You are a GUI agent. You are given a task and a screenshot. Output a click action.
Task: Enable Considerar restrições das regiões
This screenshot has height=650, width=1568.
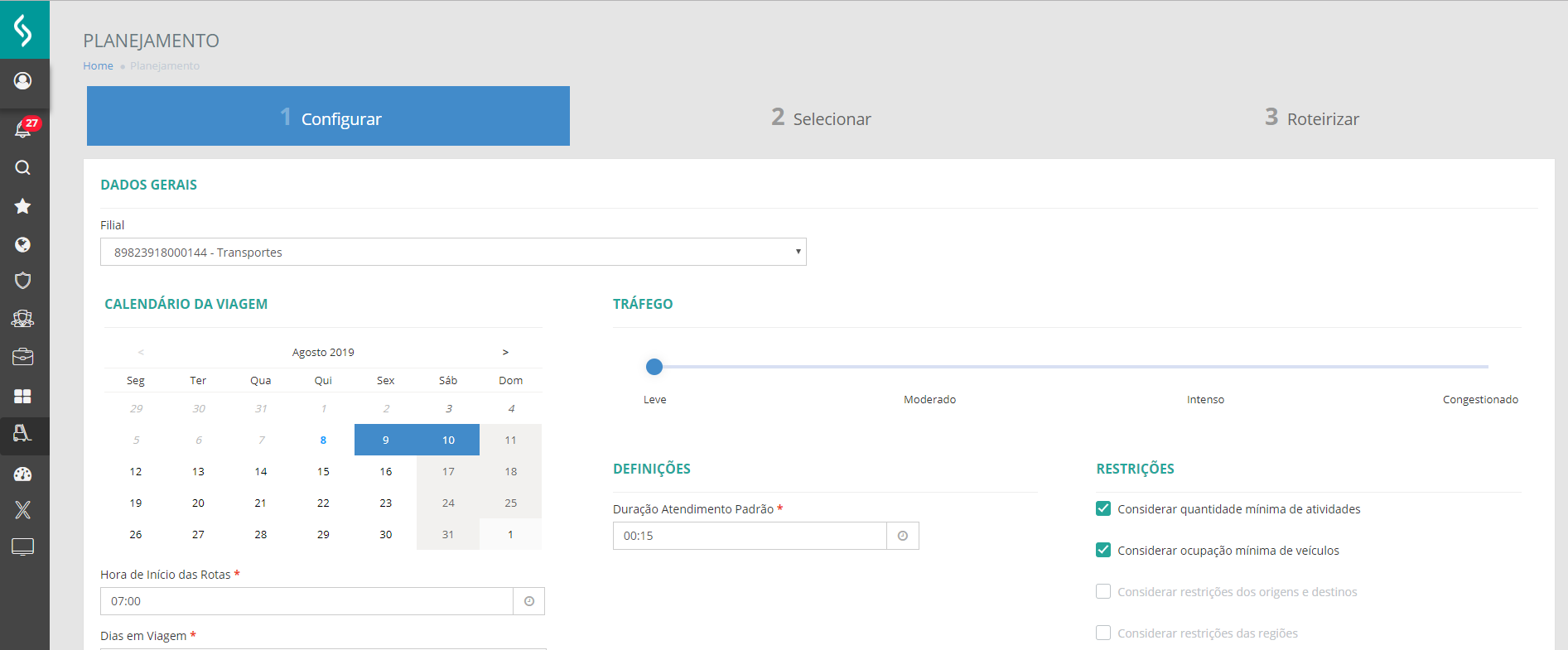click(x=1103, y=633)
